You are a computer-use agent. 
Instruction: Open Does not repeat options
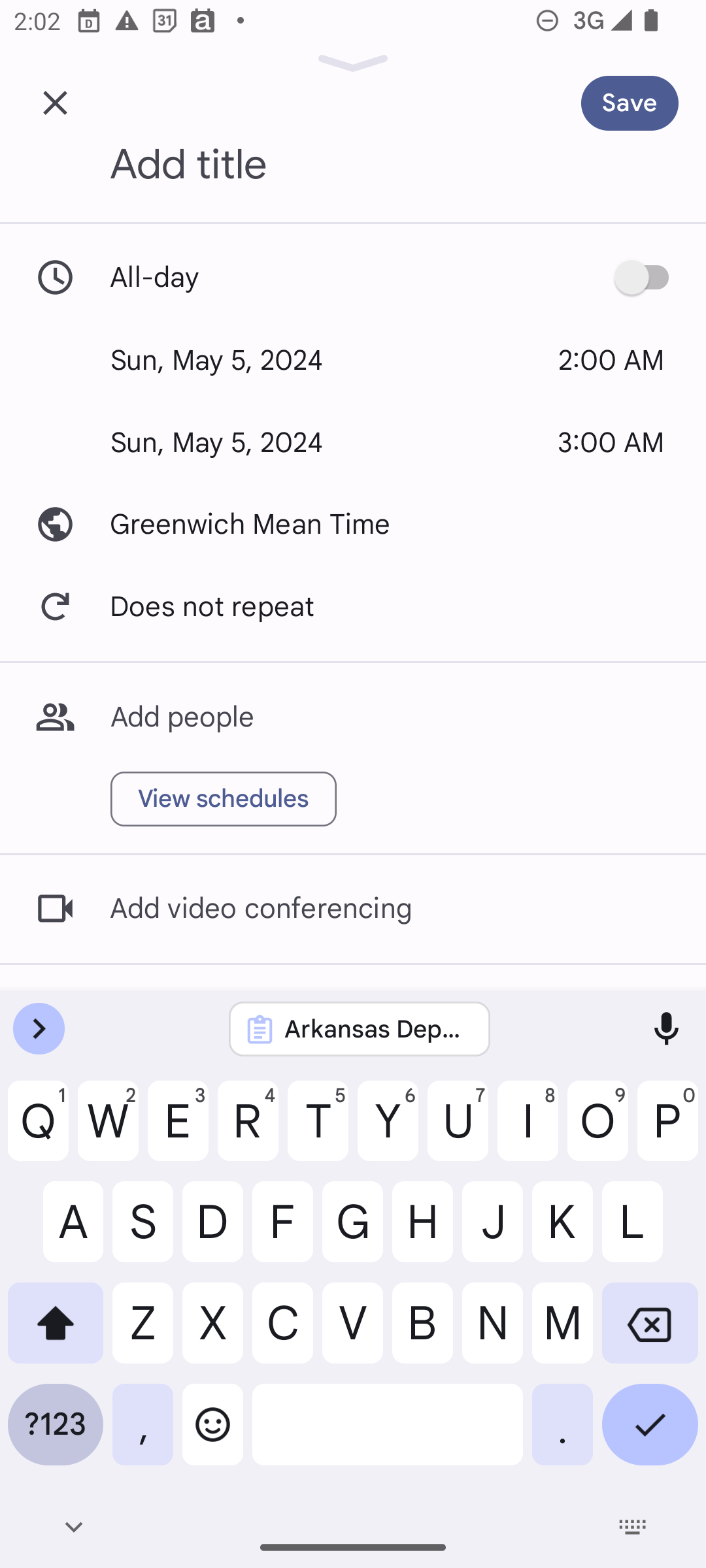pyautogui.click(x=353, y=607)
